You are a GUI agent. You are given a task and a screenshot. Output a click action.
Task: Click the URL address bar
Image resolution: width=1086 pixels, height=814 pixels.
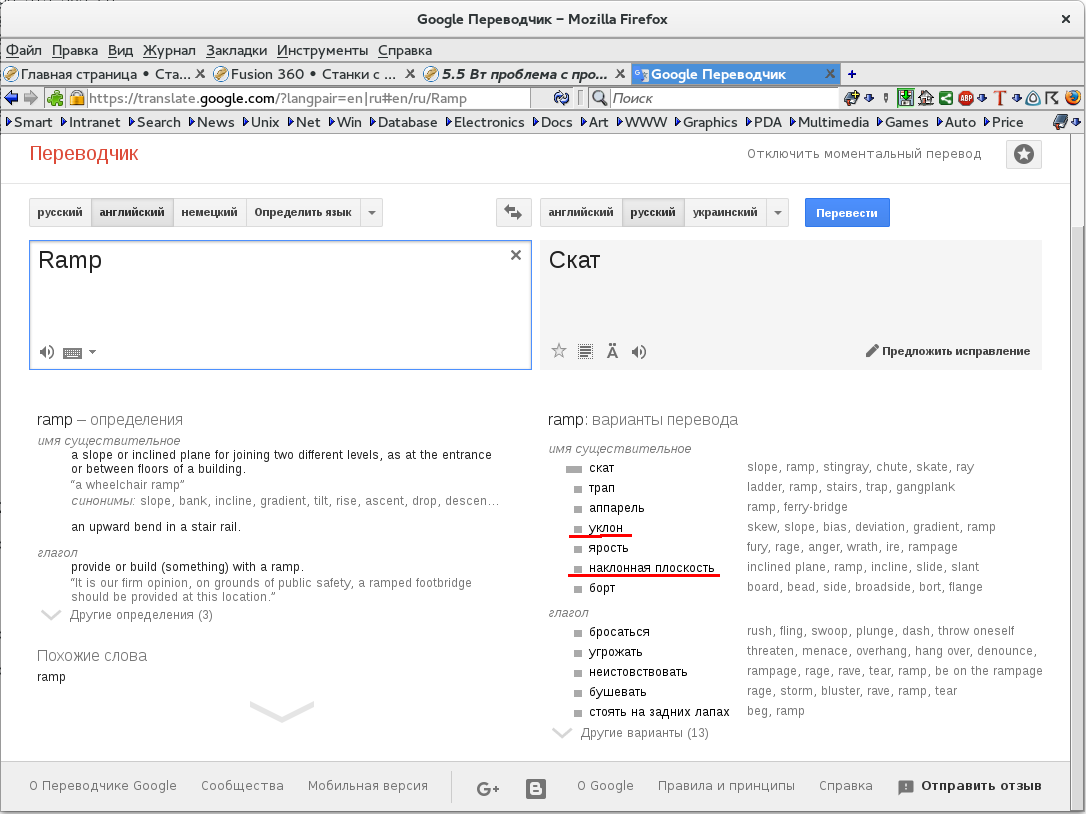pyautogui.click(x=308, y=98)
